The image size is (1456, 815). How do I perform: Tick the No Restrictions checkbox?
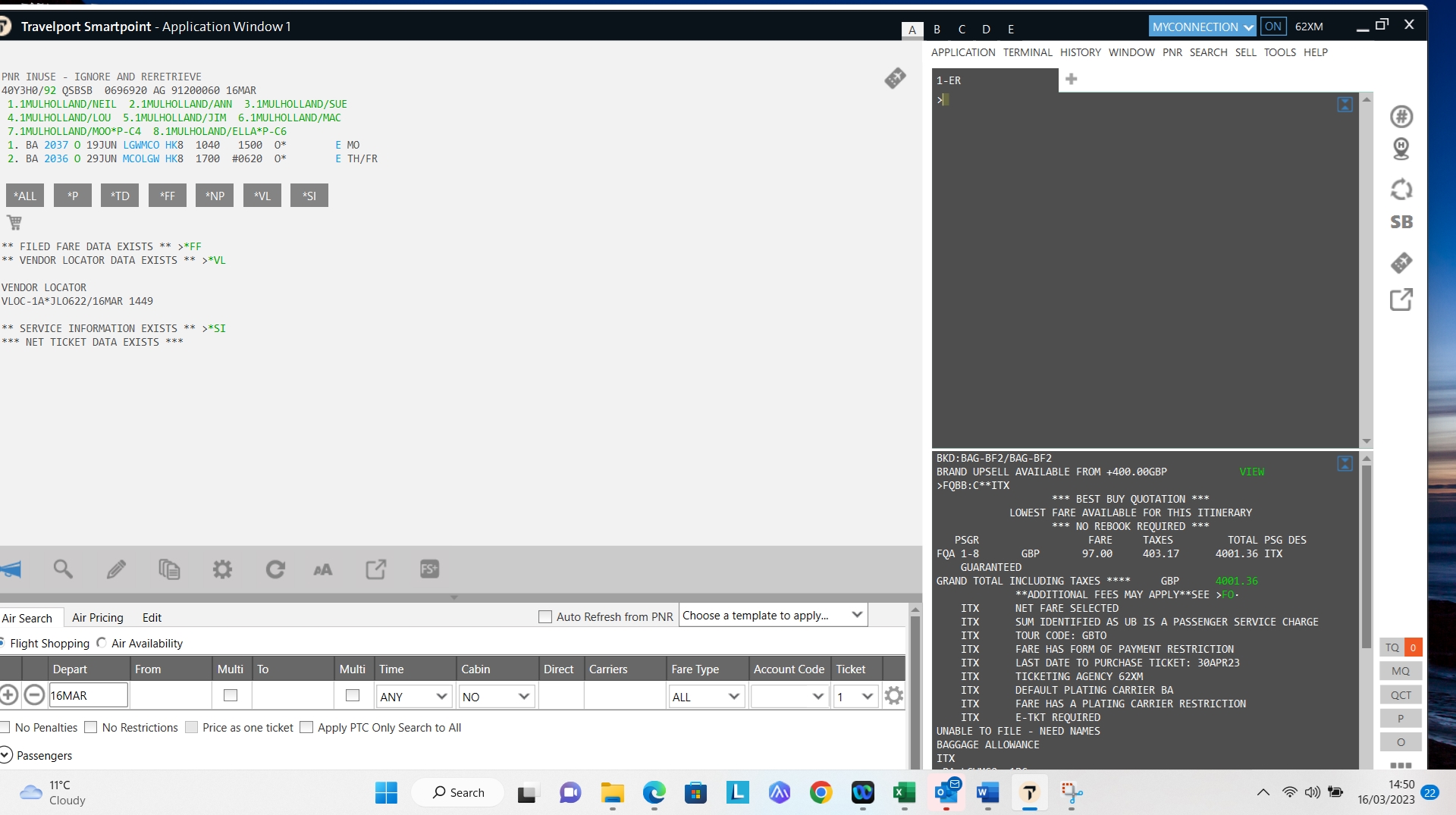pos(91,728)
